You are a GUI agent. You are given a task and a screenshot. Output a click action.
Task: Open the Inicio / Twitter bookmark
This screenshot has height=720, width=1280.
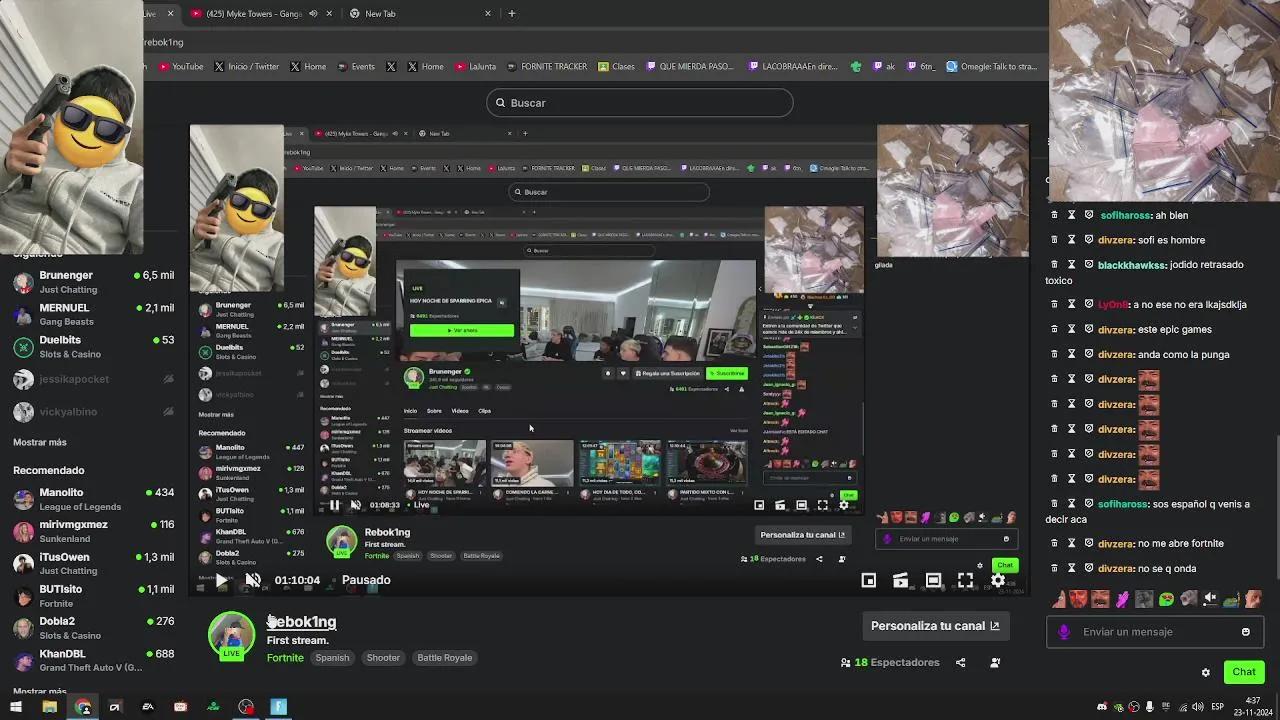click(247, 67)
